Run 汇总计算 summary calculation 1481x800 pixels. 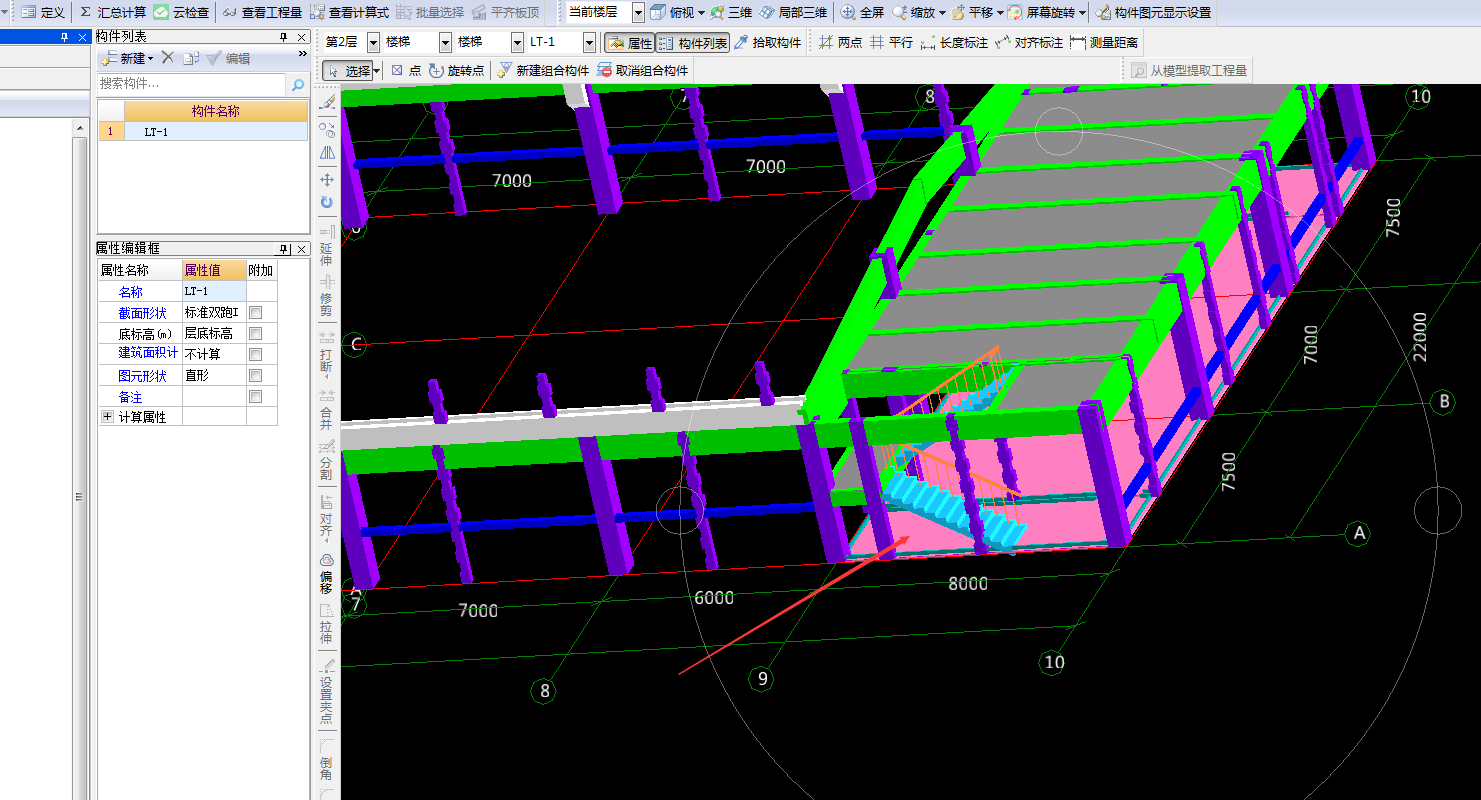111,12
